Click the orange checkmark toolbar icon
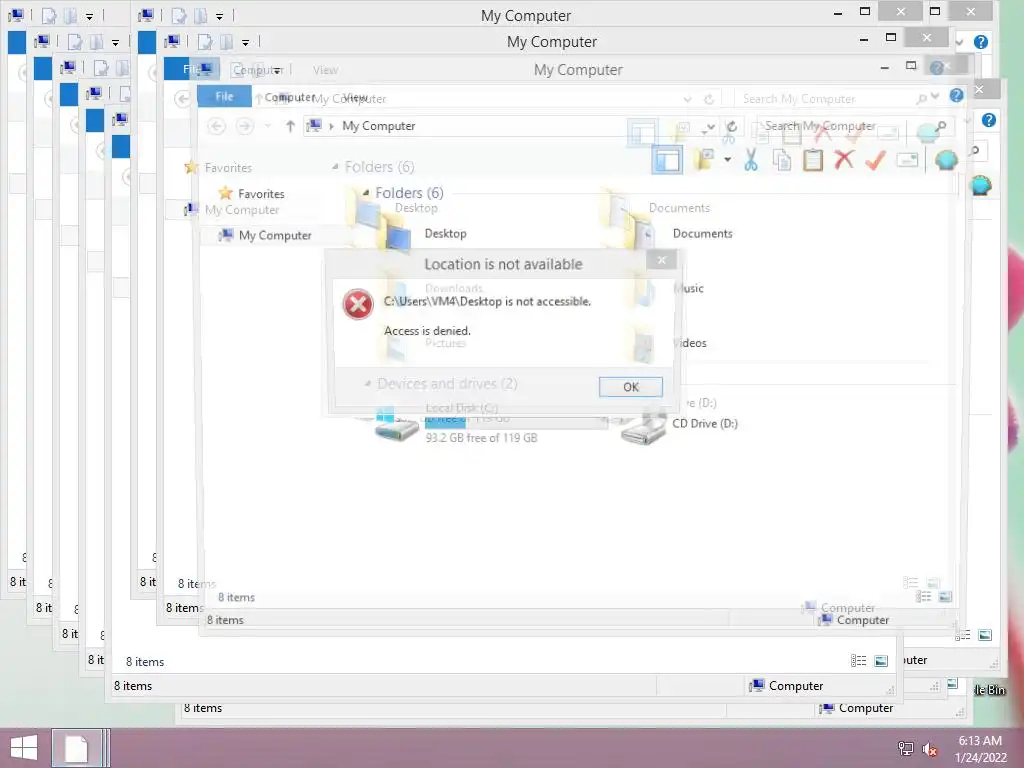 [875, 159]
